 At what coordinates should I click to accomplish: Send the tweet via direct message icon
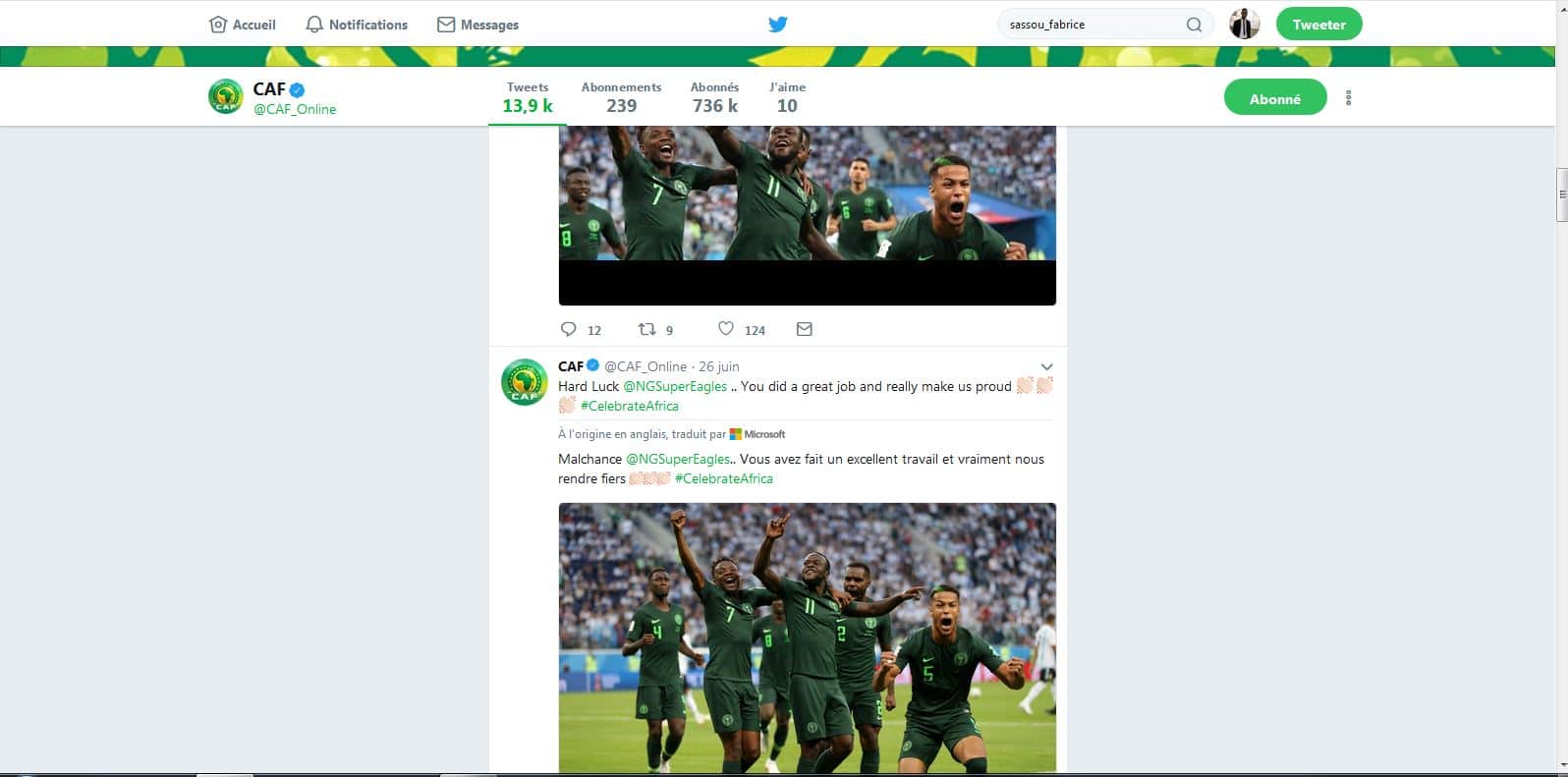tap(804, 329)
